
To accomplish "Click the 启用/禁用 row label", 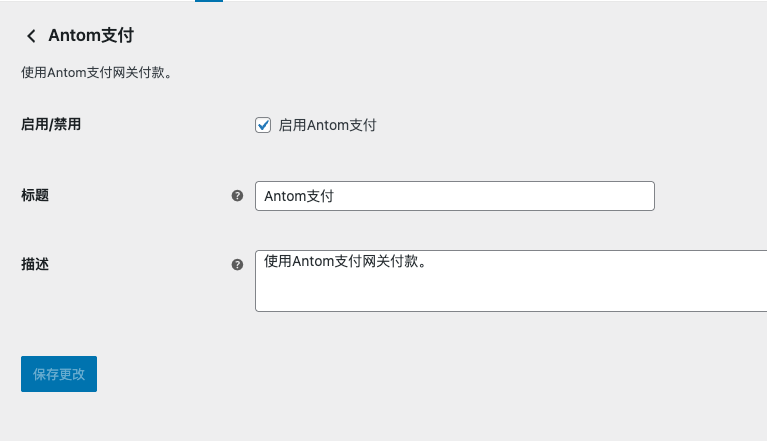I will click(50, 125).
